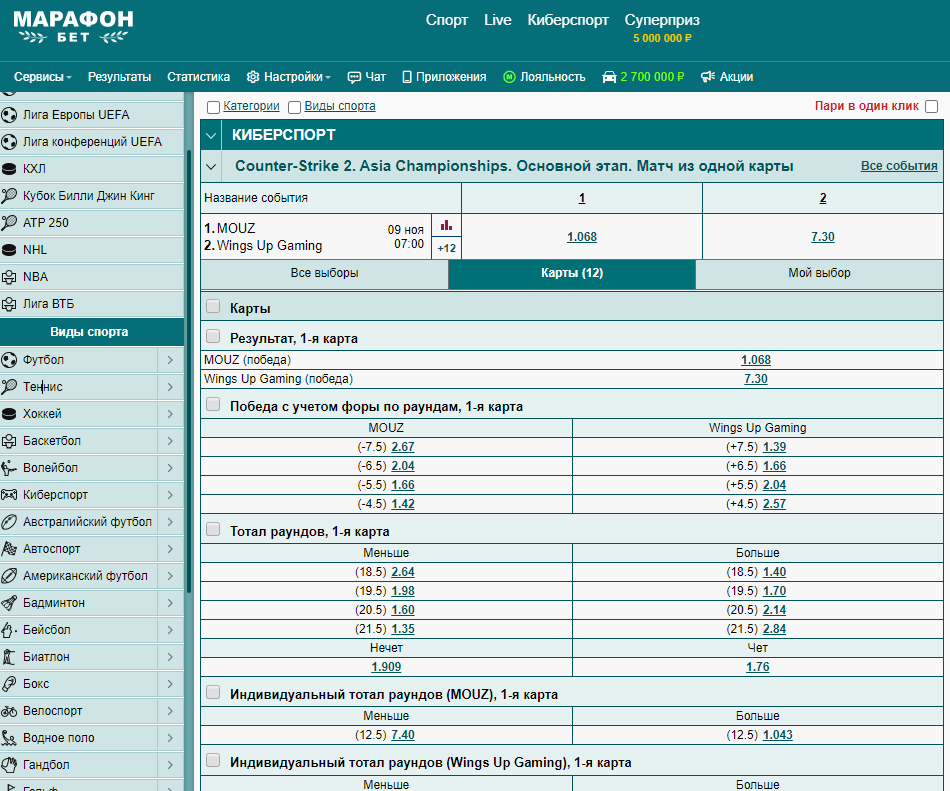Open the Статистика page

point(198,77)
